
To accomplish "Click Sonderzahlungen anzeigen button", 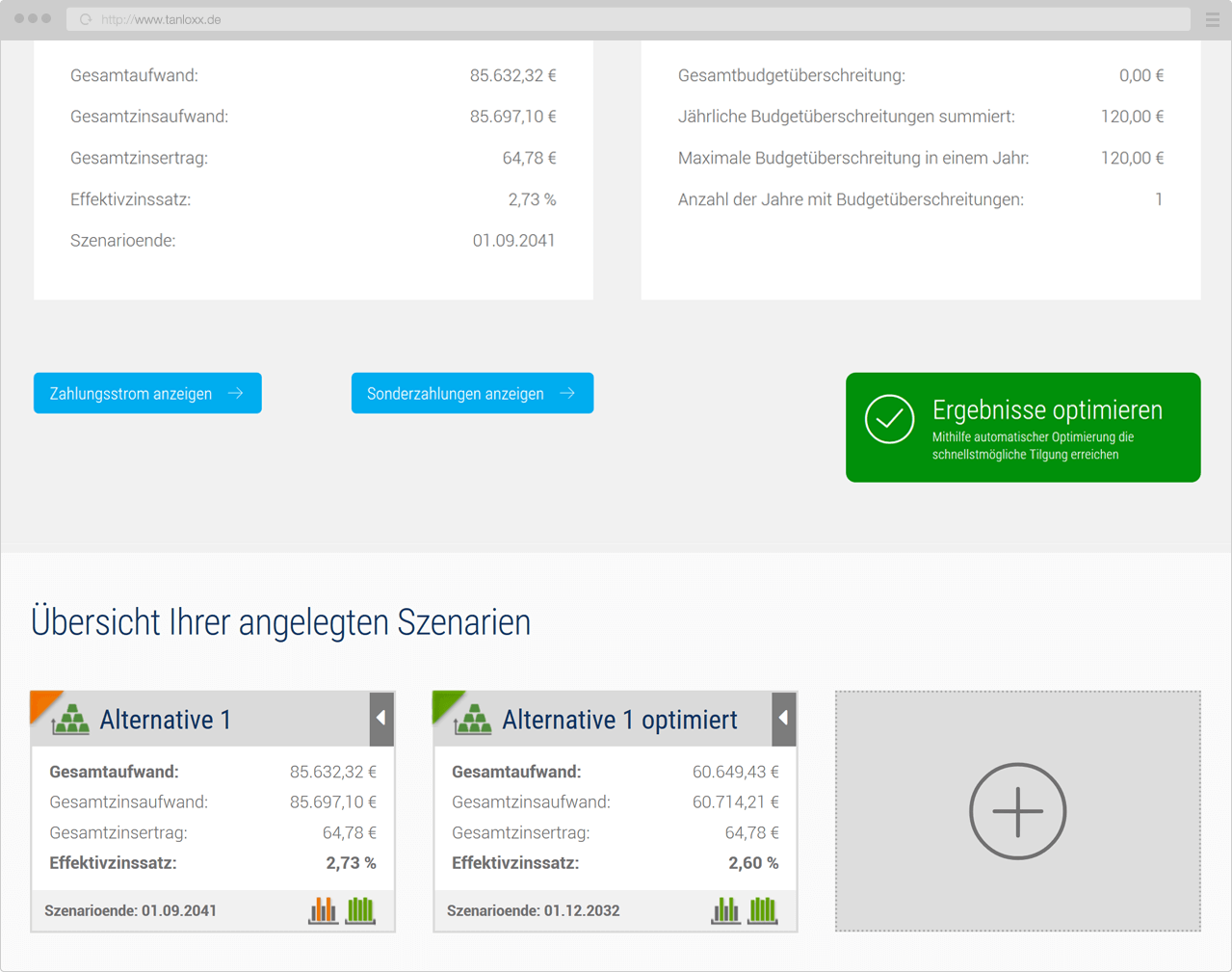I will point(472,393).
